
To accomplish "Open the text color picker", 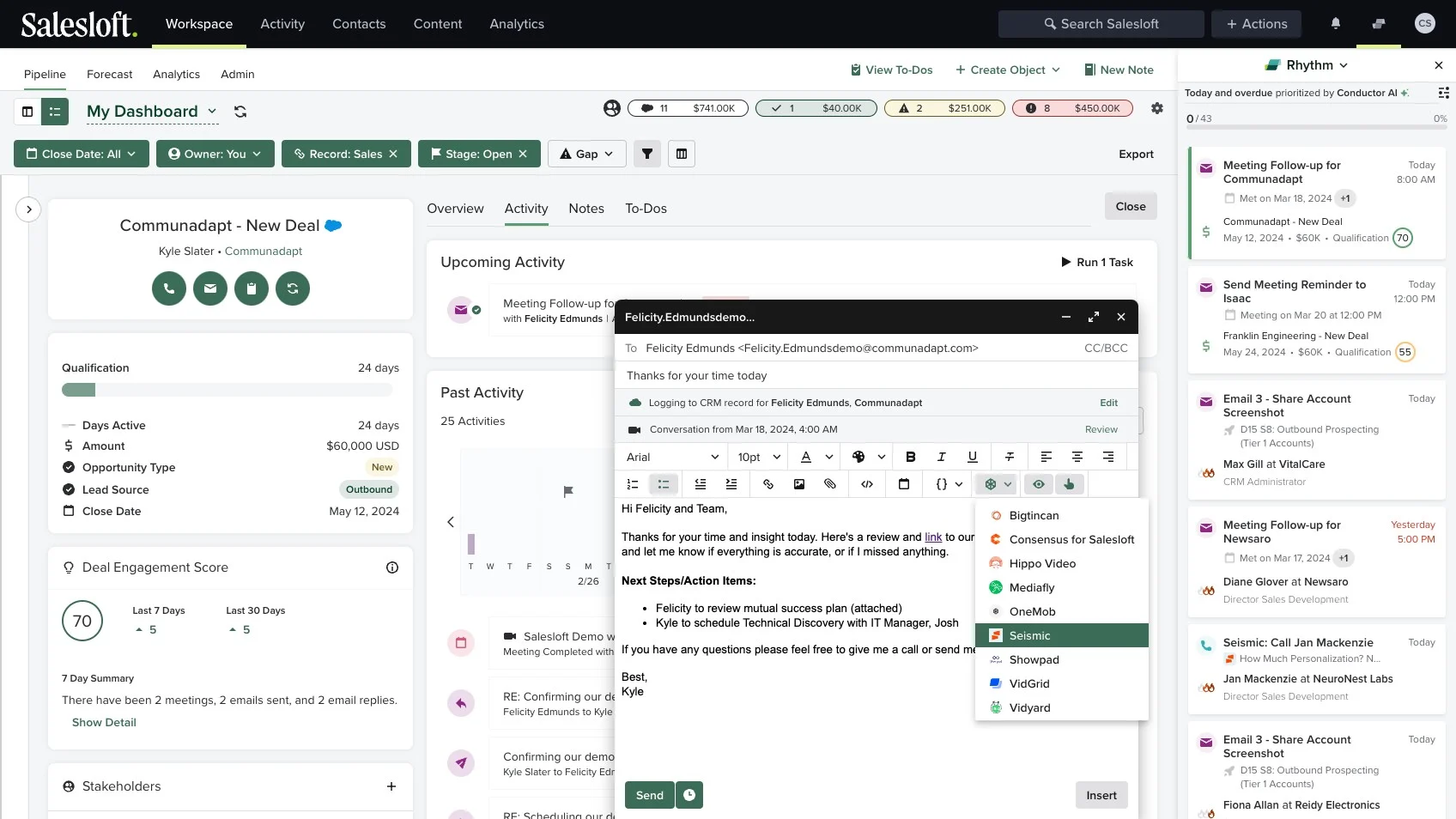I will 816,457.
